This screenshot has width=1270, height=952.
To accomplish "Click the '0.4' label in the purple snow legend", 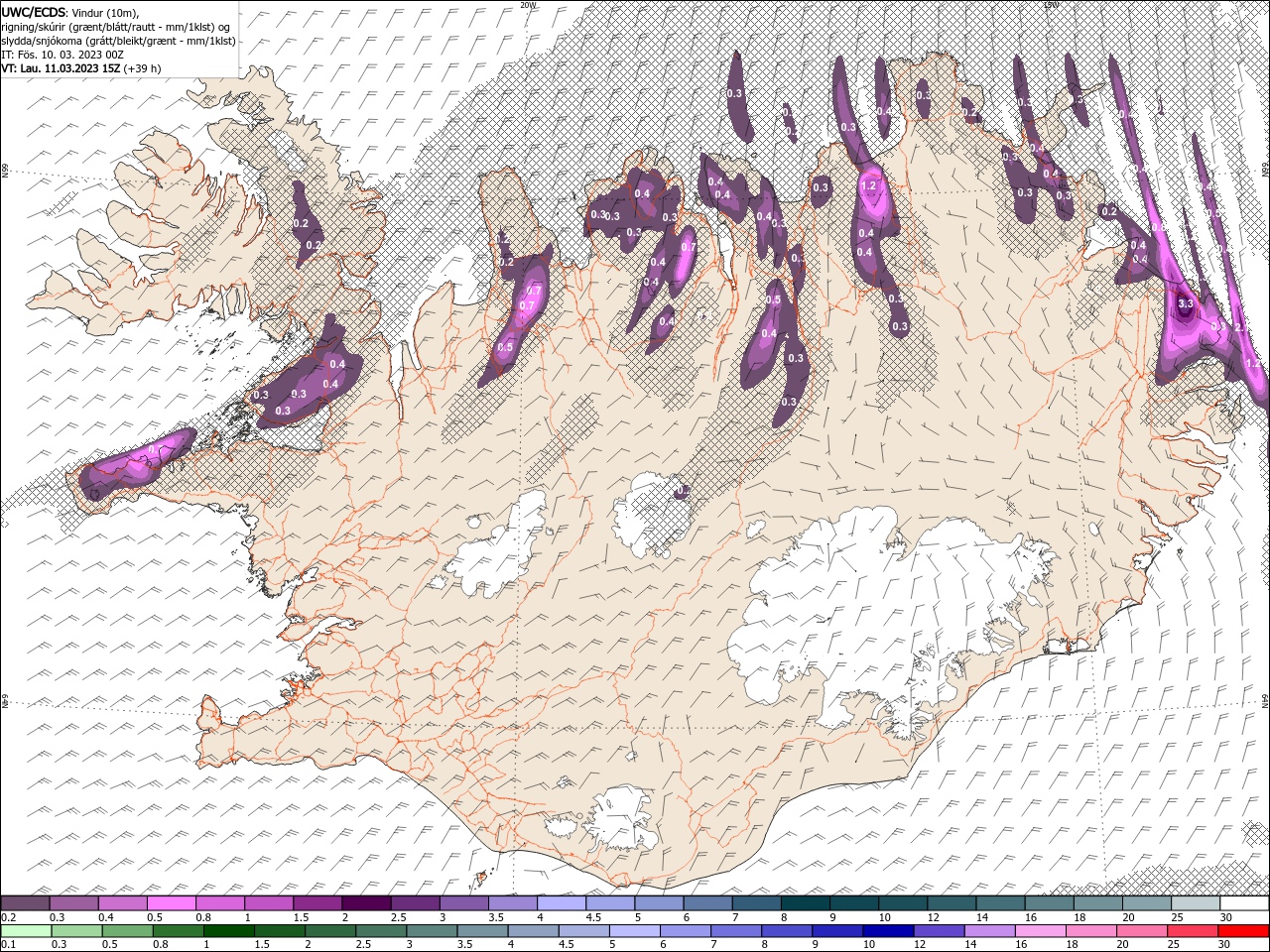I will (104, 917).
